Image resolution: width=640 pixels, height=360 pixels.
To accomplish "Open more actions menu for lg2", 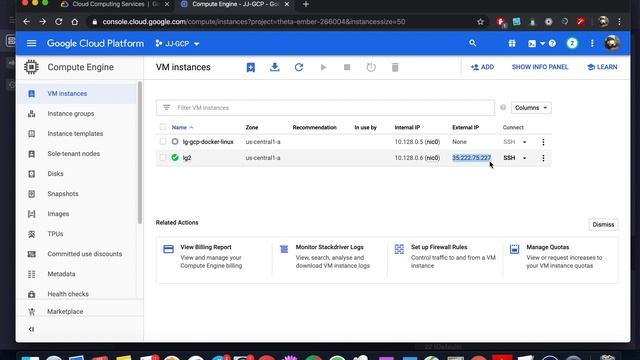I will [x=543, y=158].
